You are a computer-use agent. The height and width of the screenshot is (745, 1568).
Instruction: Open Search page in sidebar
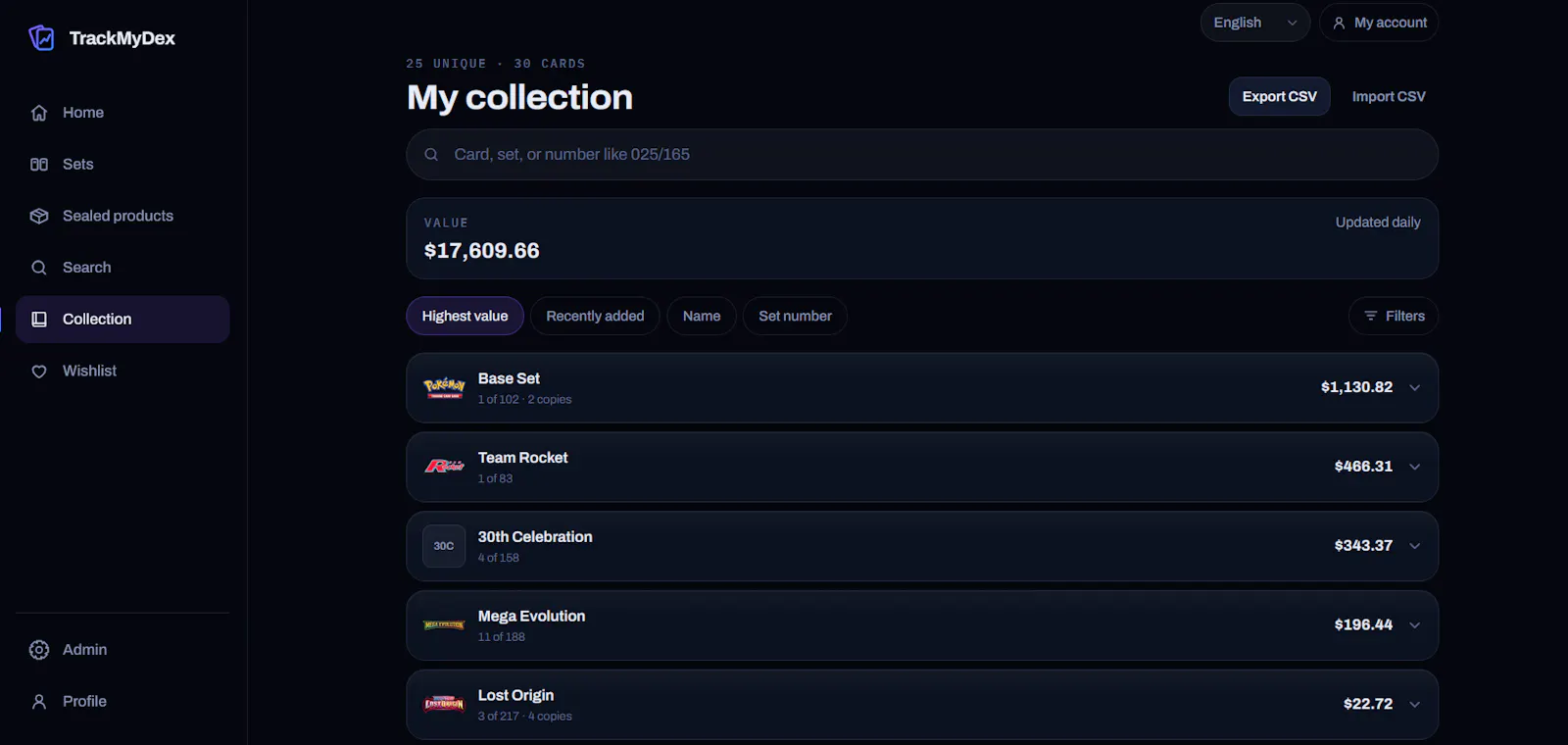122,268
